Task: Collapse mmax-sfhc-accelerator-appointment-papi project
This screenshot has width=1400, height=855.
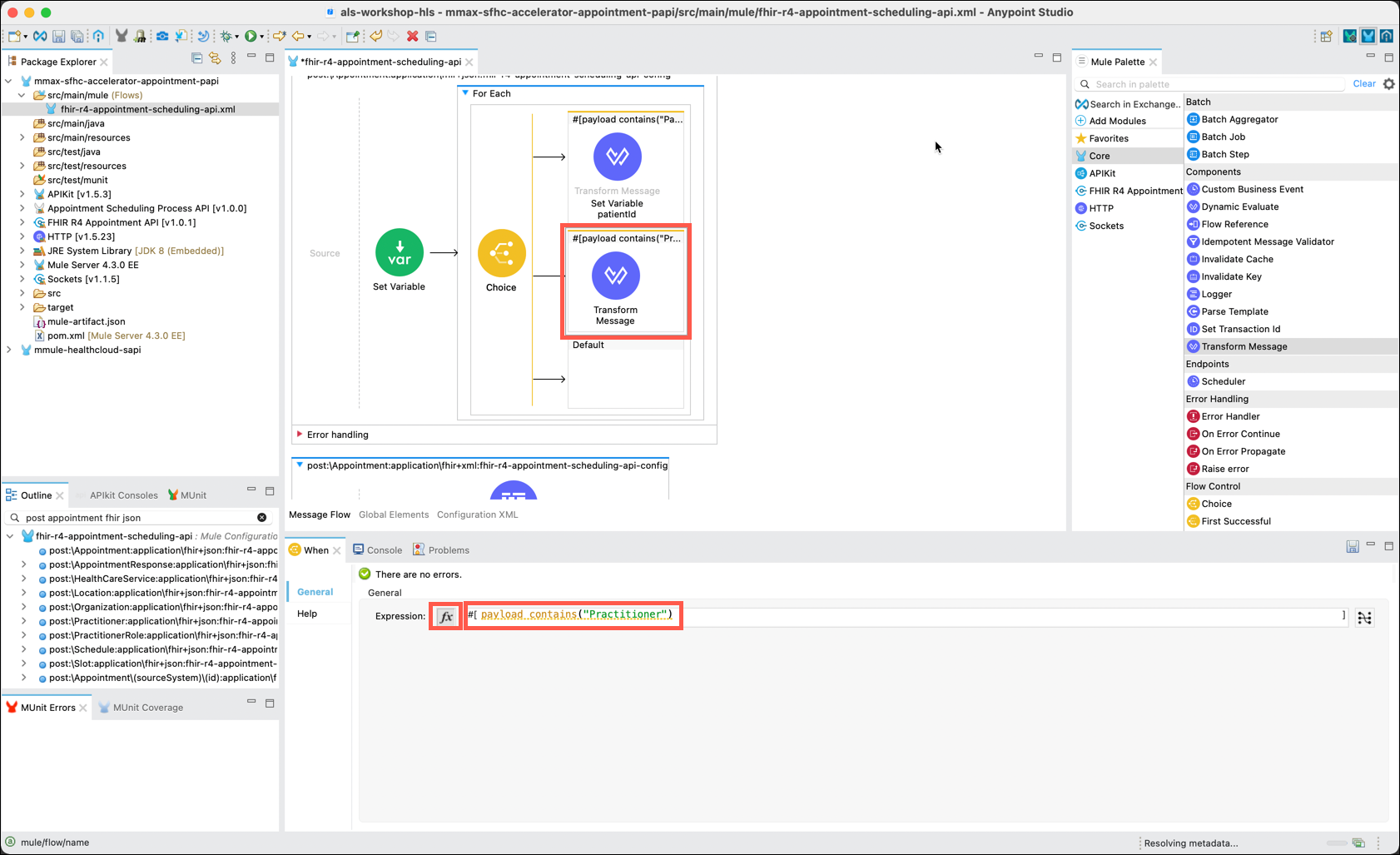Action: coord(9,81)
